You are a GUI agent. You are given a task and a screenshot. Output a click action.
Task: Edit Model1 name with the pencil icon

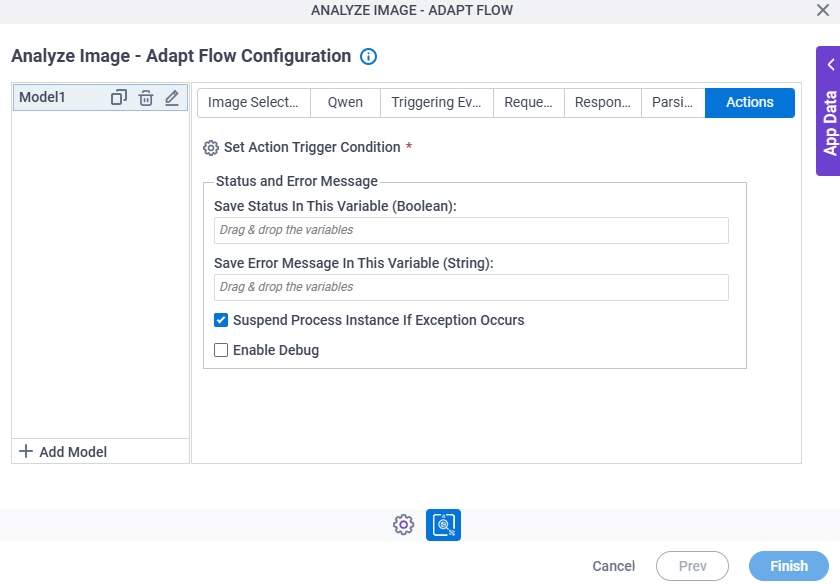pos(171,98)
